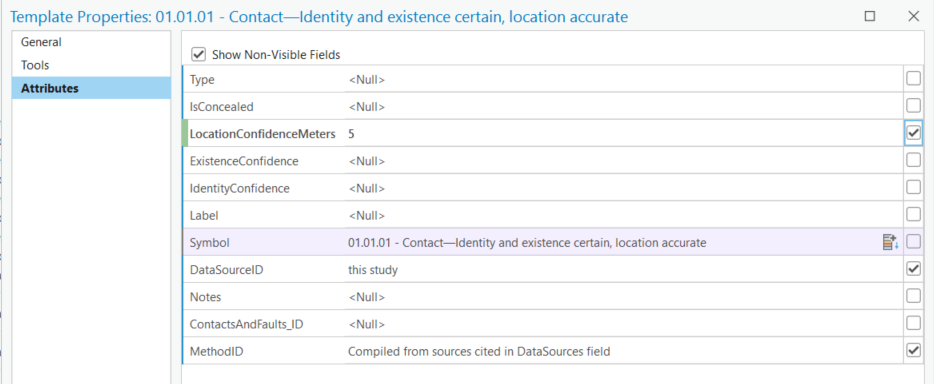Screen dimensions: 934x384
Task: Click the Symbol value 01.01.01 Contact
Action: point(527,242)
